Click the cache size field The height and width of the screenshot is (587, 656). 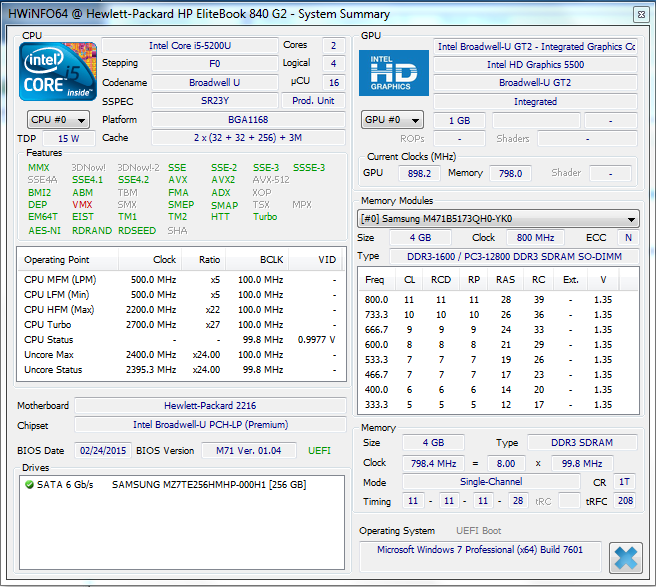pos(248,138)
